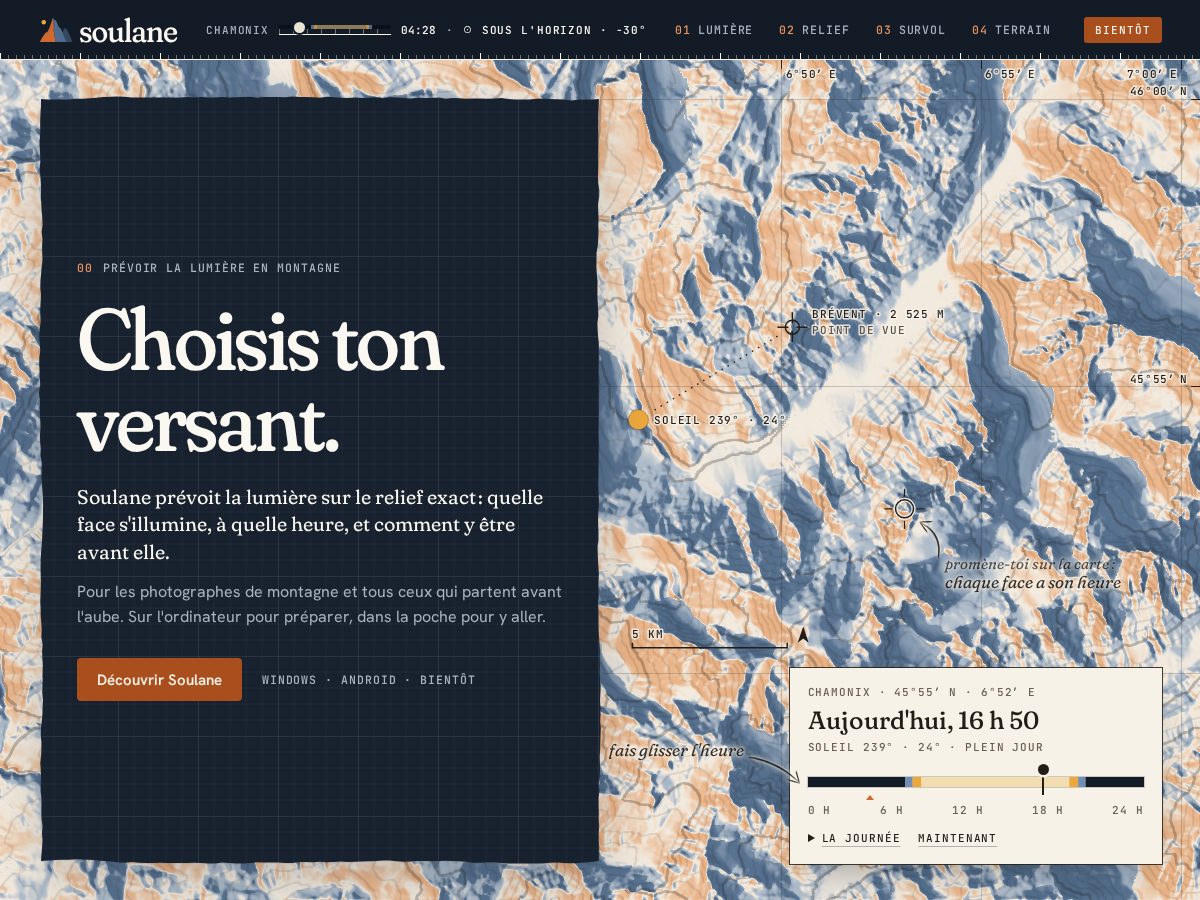Screen dimensions: 1200x900
Task: Click the Brévent crosshair viewpoint marker
Action: coord(792,326)
